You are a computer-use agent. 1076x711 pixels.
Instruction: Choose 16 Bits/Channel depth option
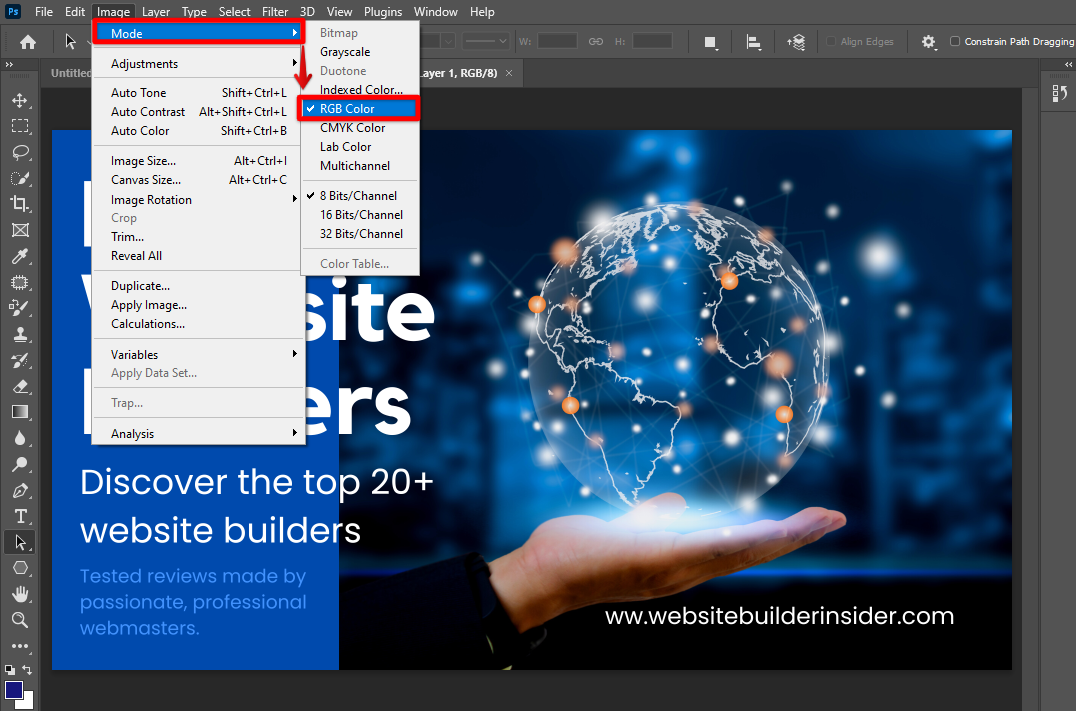361,215
